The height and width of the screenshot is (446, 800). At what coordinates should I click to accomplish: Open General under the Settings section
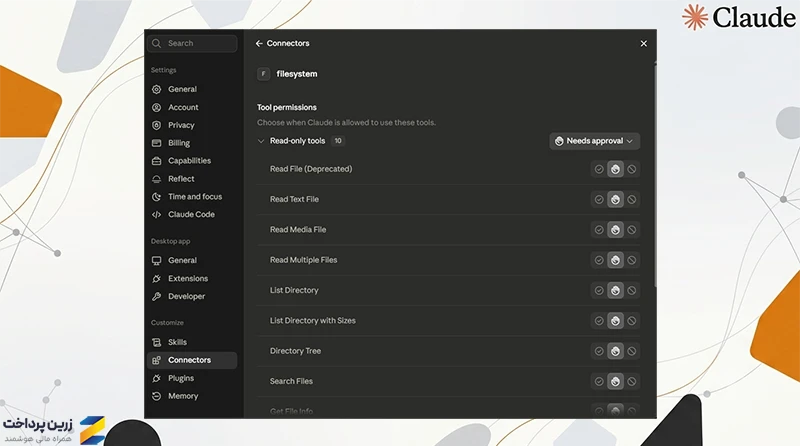click(192, 89)
